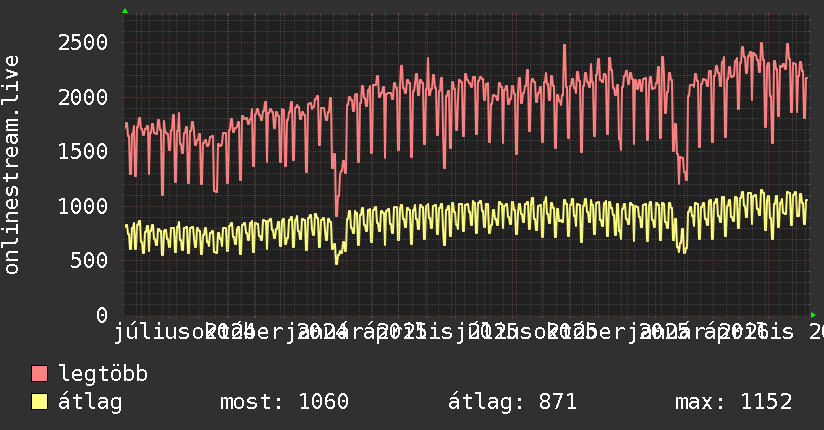
Task: Click the 'most: 1060' value
Action: [x=284, y=402]
